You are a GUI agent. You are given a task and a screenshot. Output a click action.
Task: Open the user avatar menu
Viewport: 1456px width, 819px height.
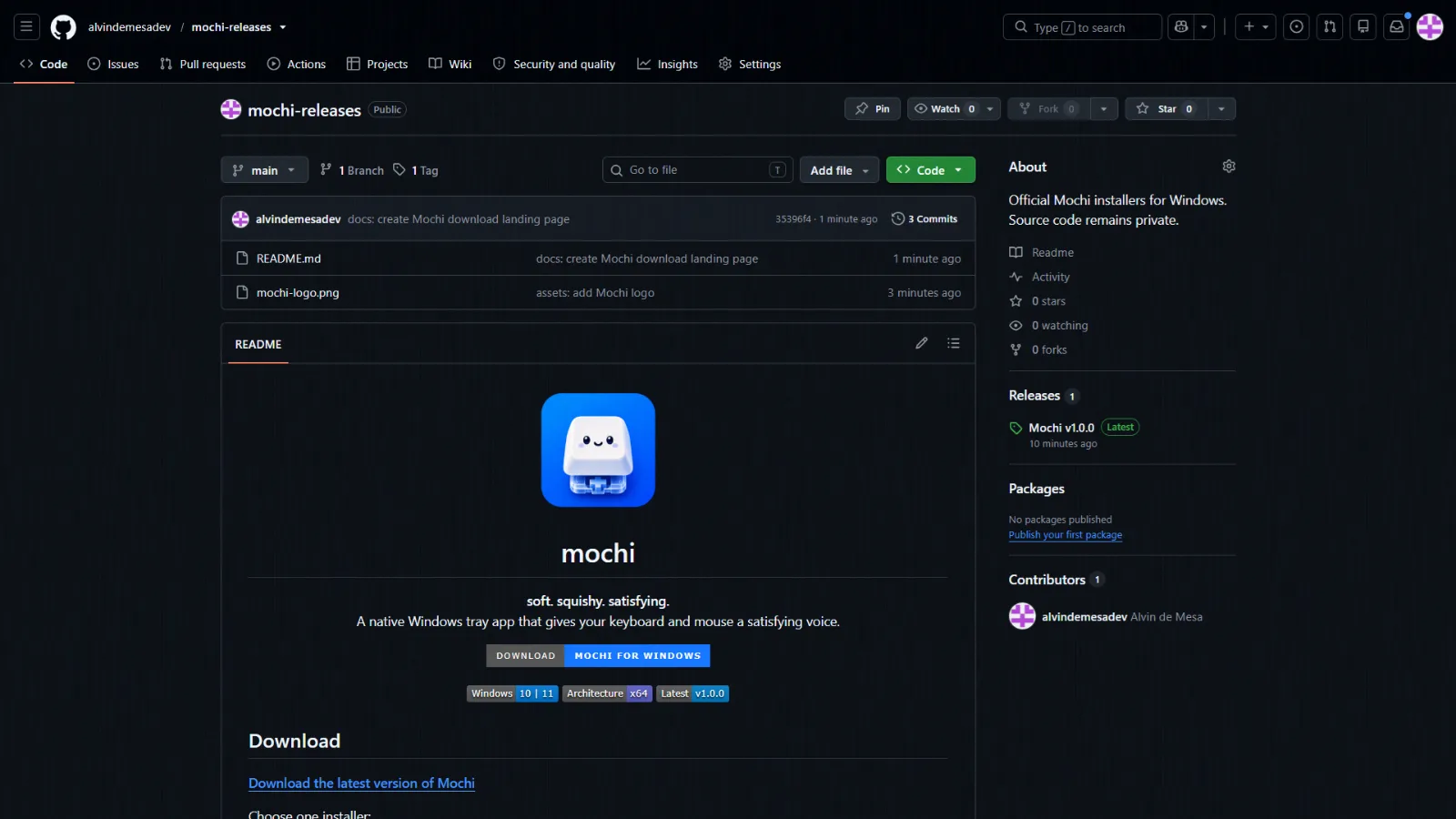tap(1430, 27)
